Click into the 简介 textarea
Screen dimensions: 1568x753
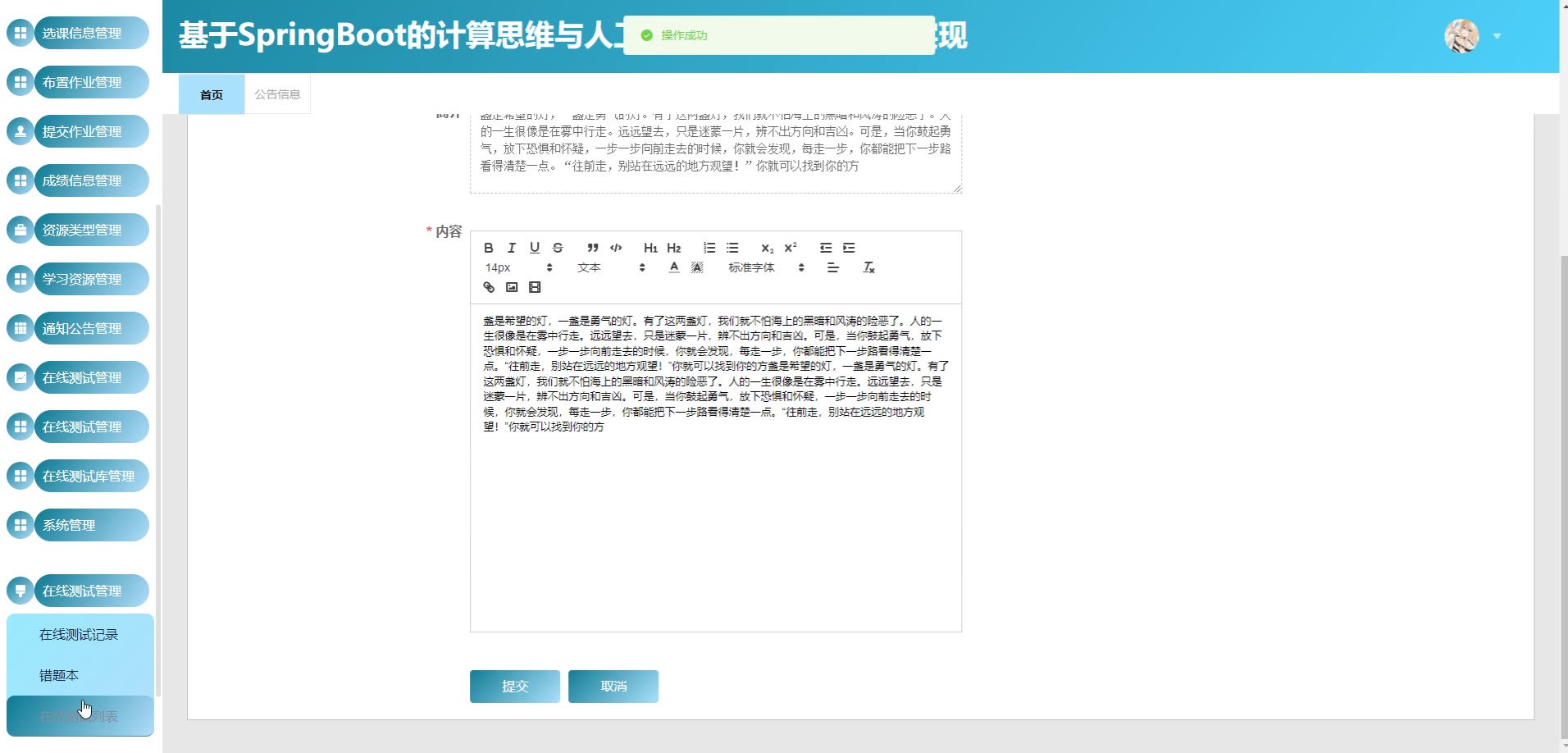[x=716, y=153]
